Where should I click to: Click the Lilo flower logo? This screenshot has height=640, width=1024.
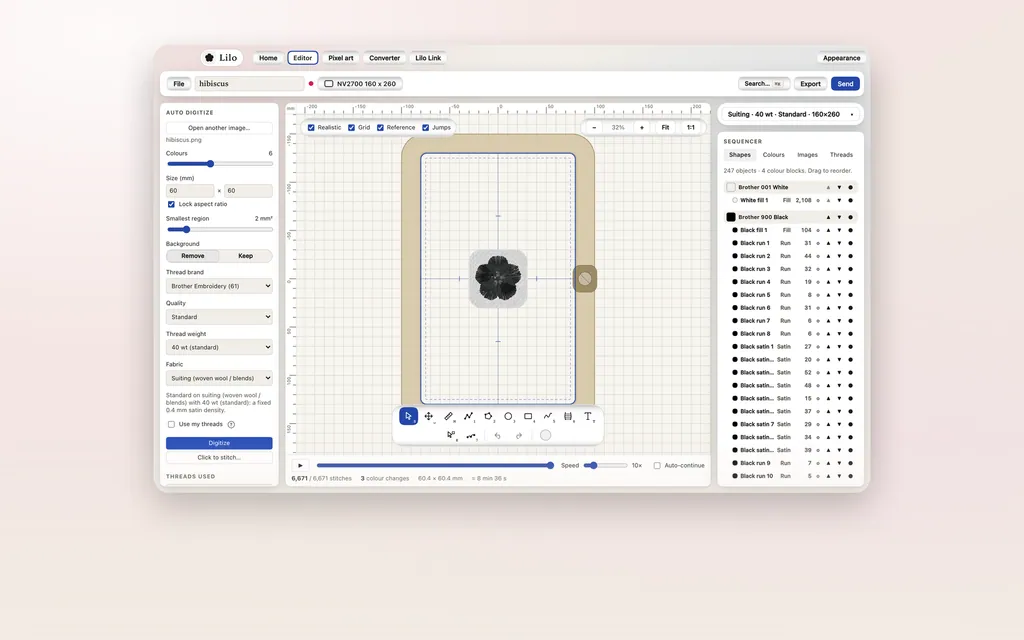[210, 57]
